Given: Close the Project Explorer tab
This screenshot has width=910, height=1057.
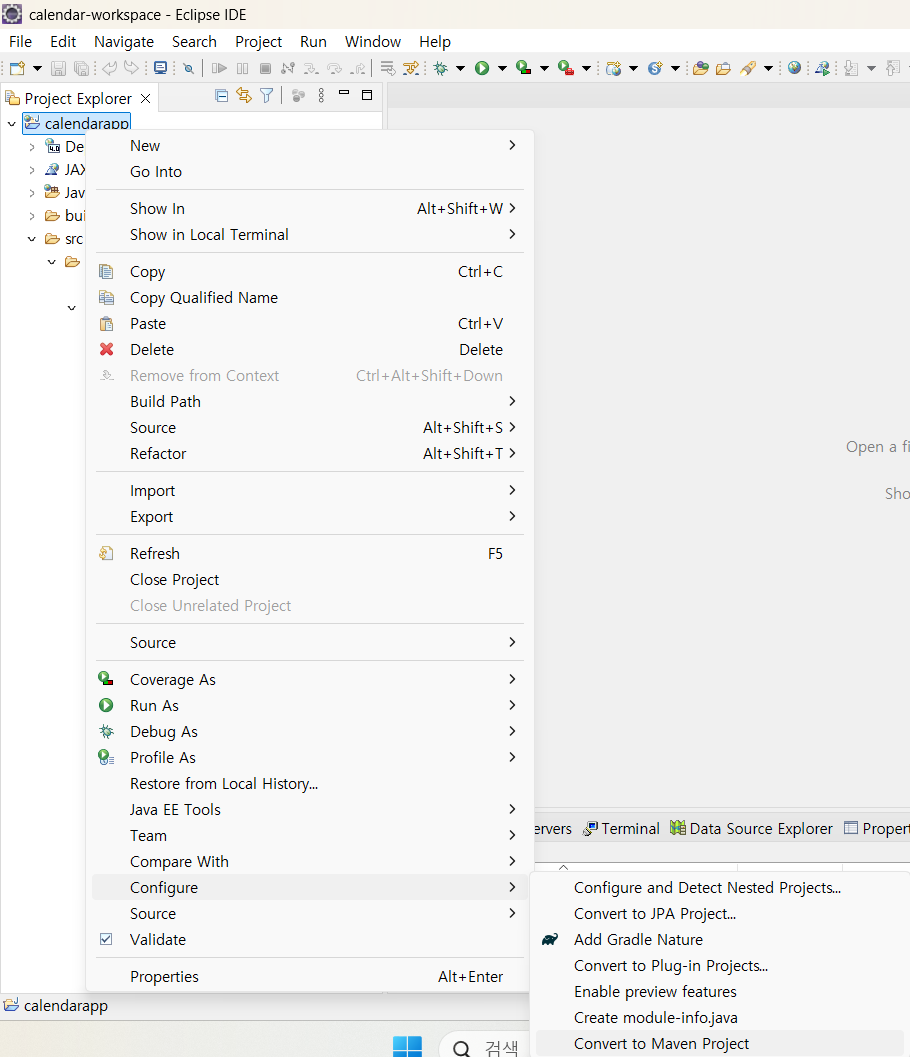Looking at the screenshot, I should pos(146,98).
